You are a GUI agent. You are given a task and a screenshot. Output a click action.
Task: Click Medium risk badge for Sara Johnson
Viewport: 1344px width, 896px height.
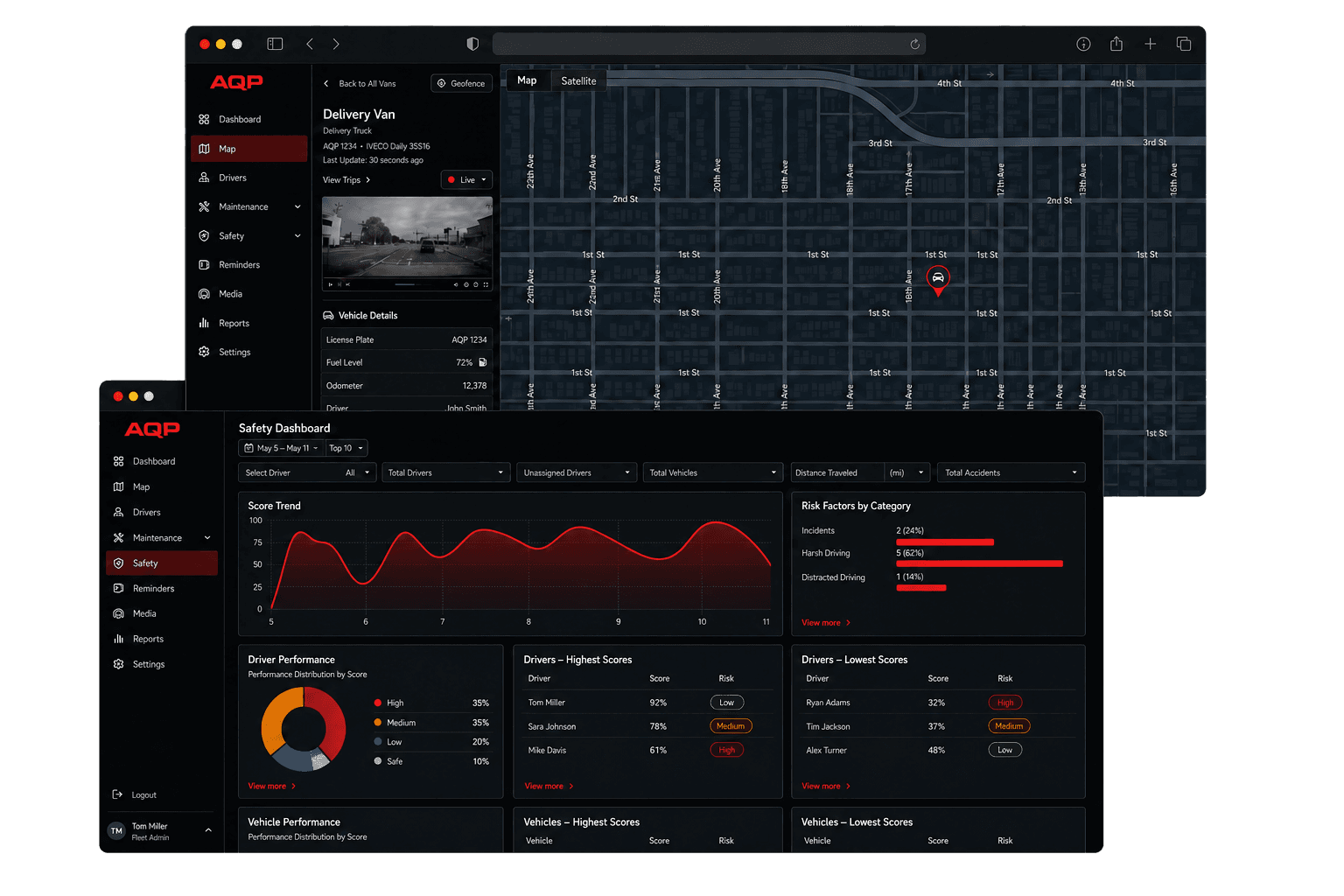point(731,726)
